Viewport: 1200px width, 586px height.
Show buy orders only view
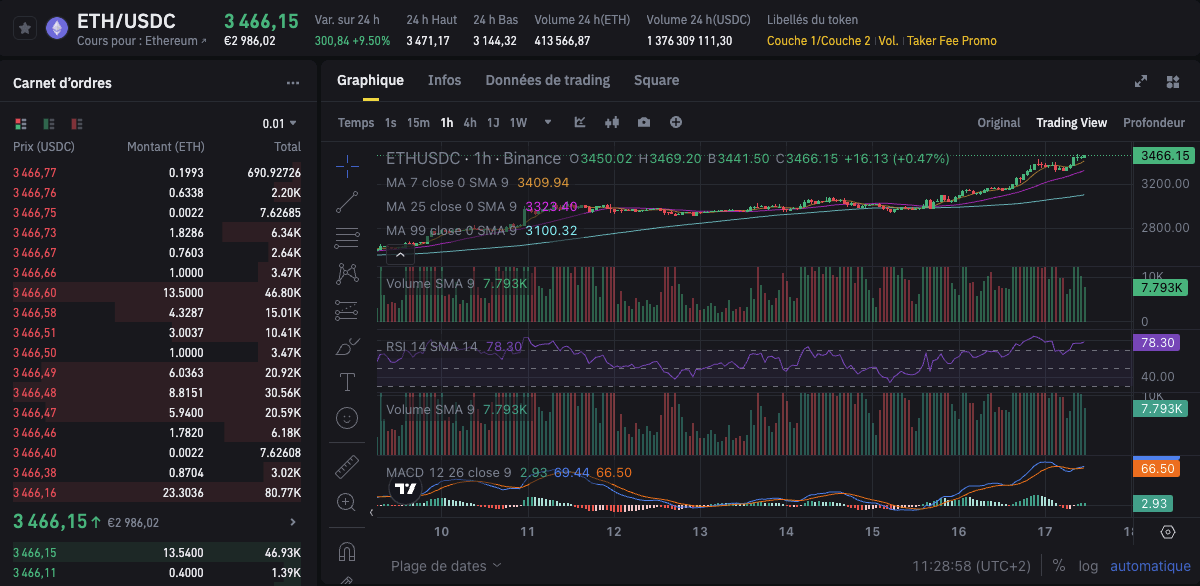(48, 124)
